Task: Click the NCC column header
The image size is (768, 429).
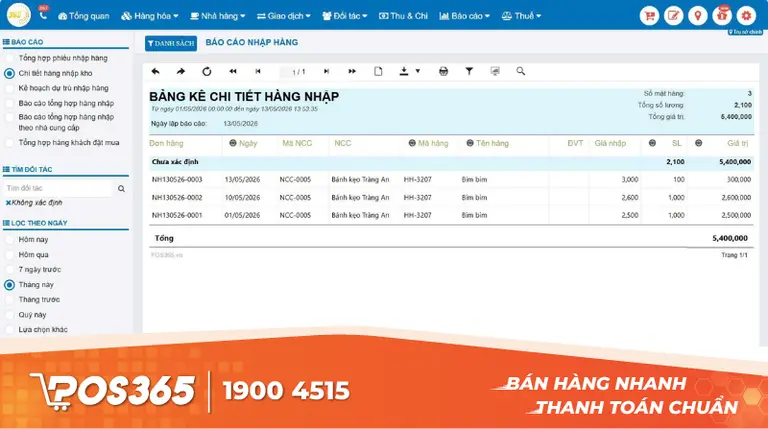Action: [x=342, y=143]
